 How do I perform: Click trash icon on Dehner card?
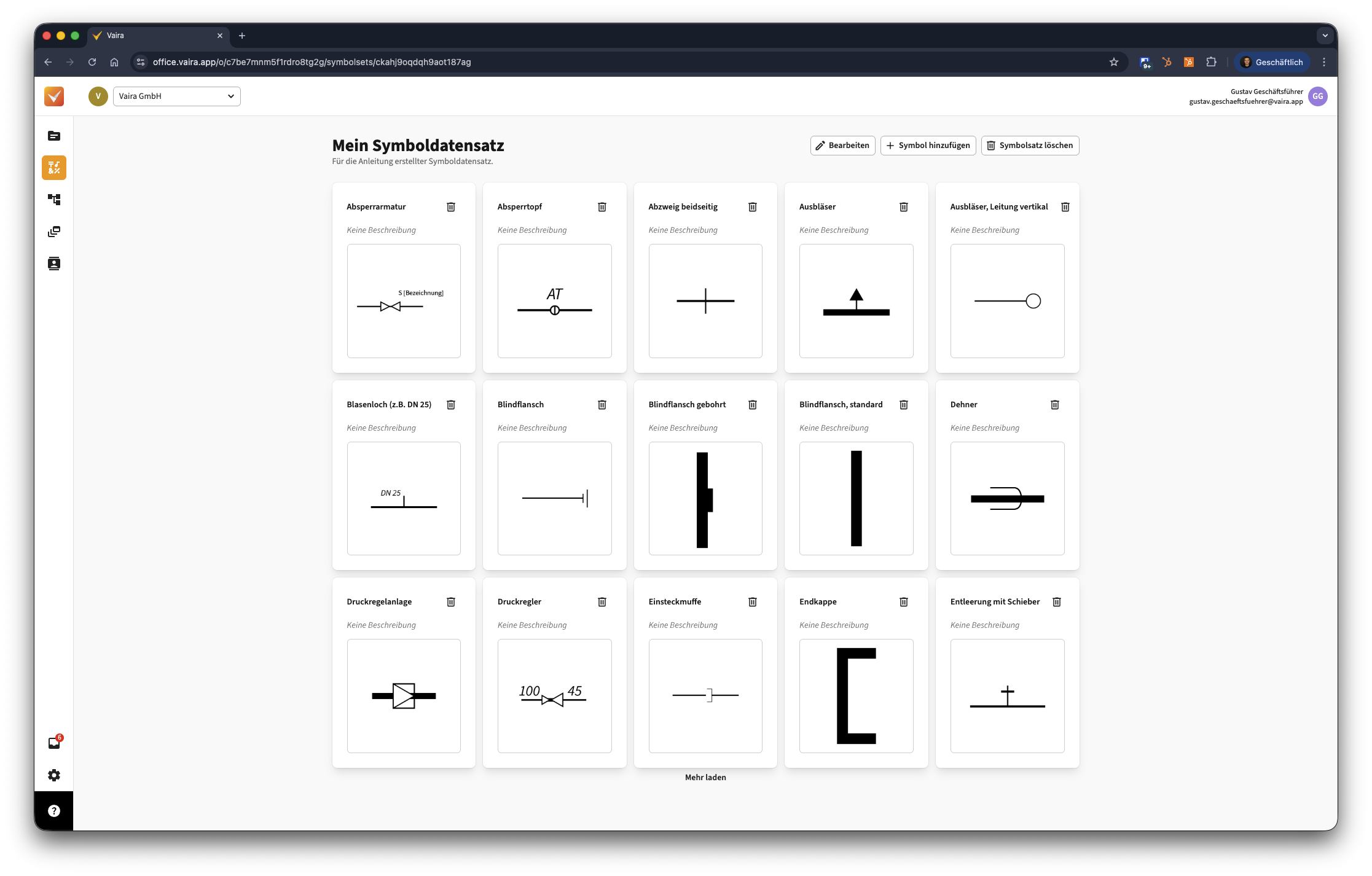pos(1055,405)
